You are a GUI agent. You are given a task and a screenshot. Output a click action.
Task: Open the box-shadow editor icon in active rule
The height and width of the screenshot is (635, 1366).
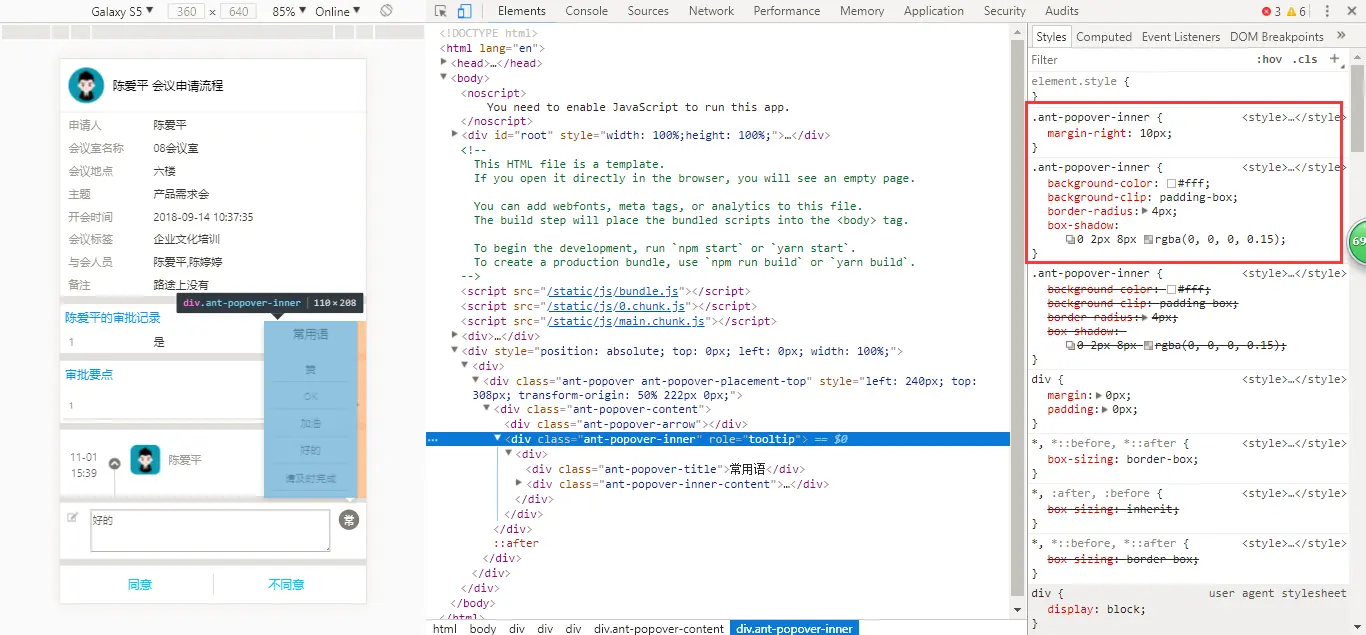tap(1070, 240)
